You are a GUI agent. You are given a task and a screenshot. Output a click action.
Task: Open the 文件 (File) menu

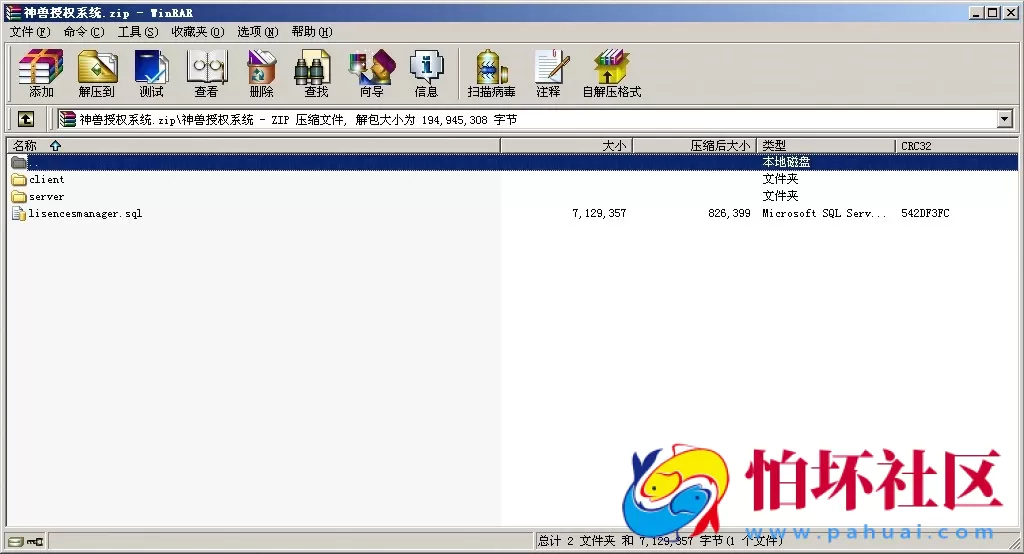coord(29,32)
